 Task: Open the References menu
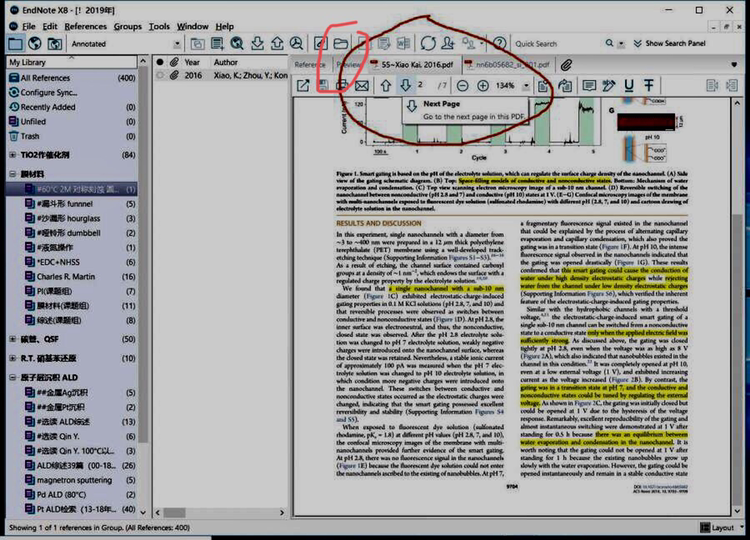click(85, 26)
